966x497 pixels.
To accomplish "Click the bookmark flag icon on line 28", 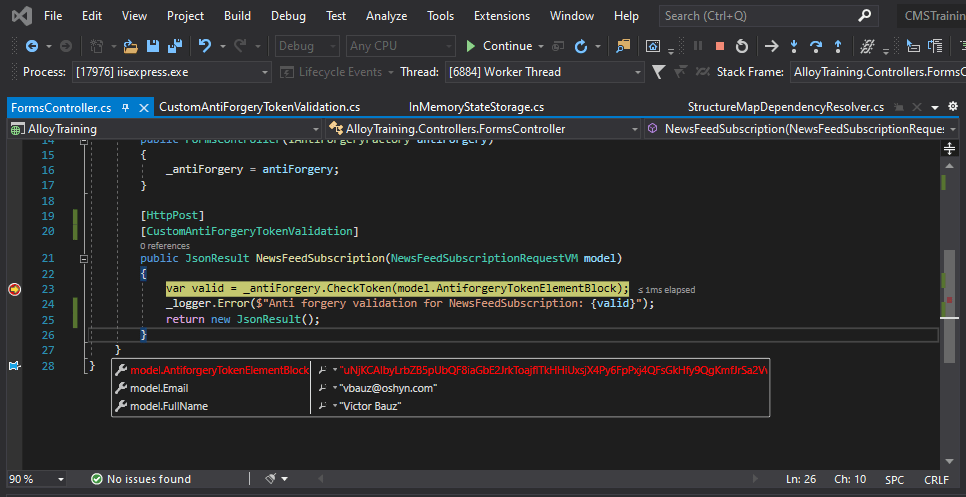I will [14, 366].
